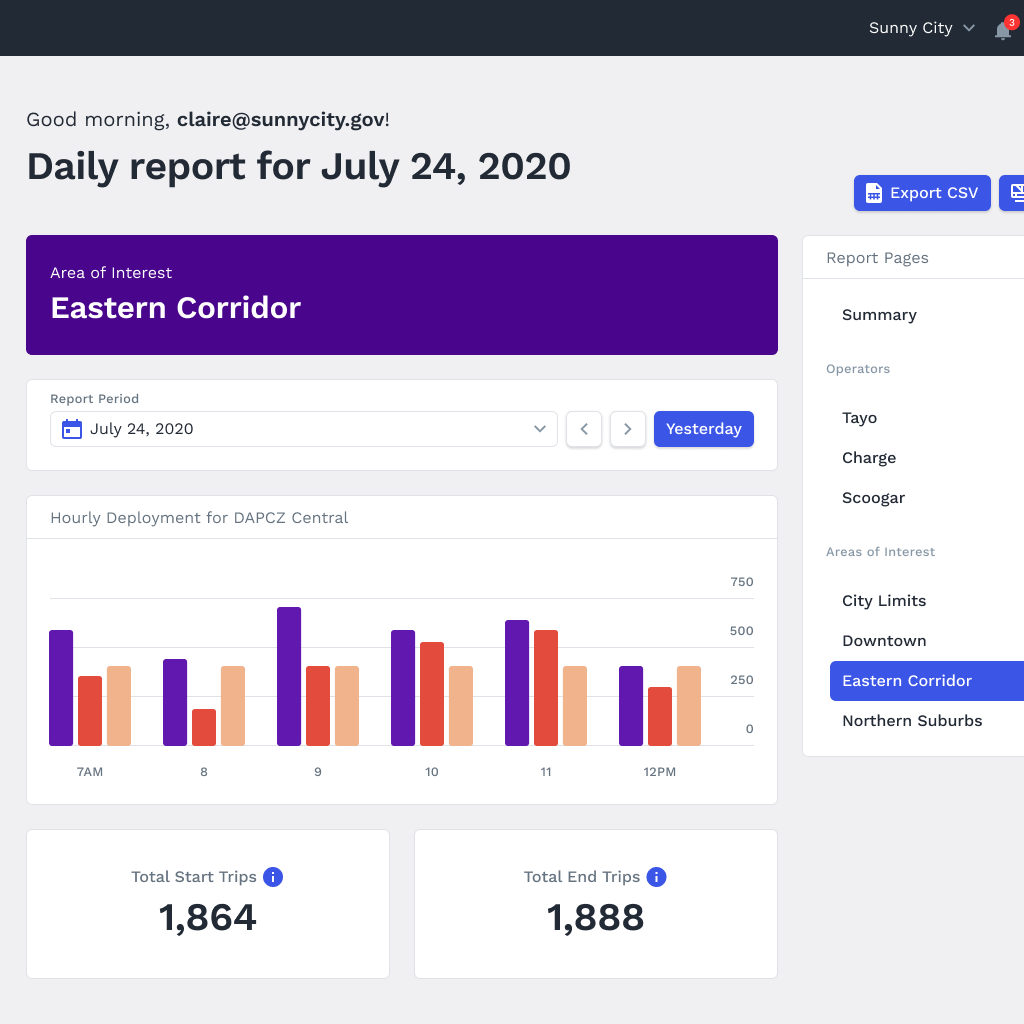1024x1024 pixels.
Task: Click the purple 9AM bar in the chart
Action: tap(289, 675)
